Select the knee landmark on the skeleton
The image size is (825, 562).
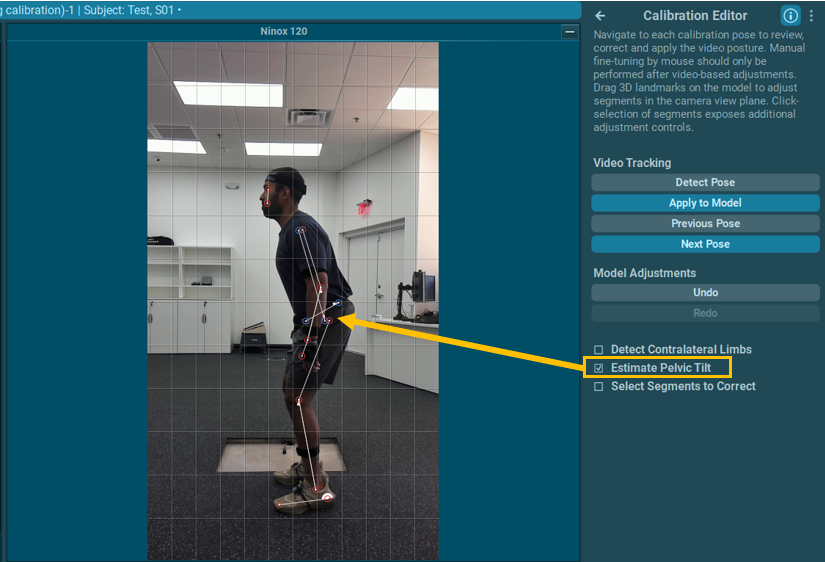coord(298,402)
